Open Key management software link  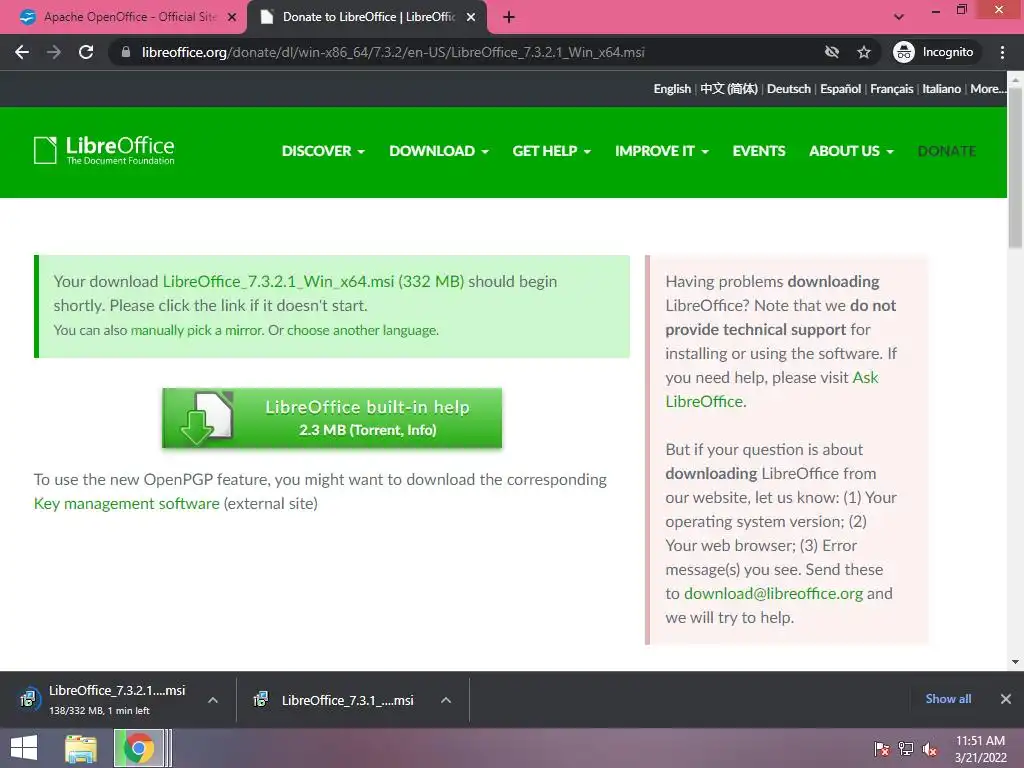(127, 504)
